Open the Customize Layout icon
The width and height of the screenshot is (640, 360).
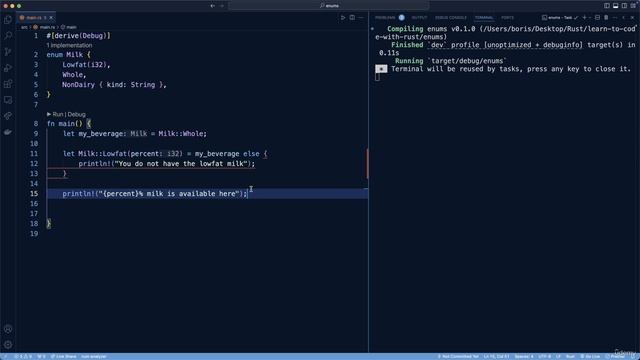coord(633,6)
